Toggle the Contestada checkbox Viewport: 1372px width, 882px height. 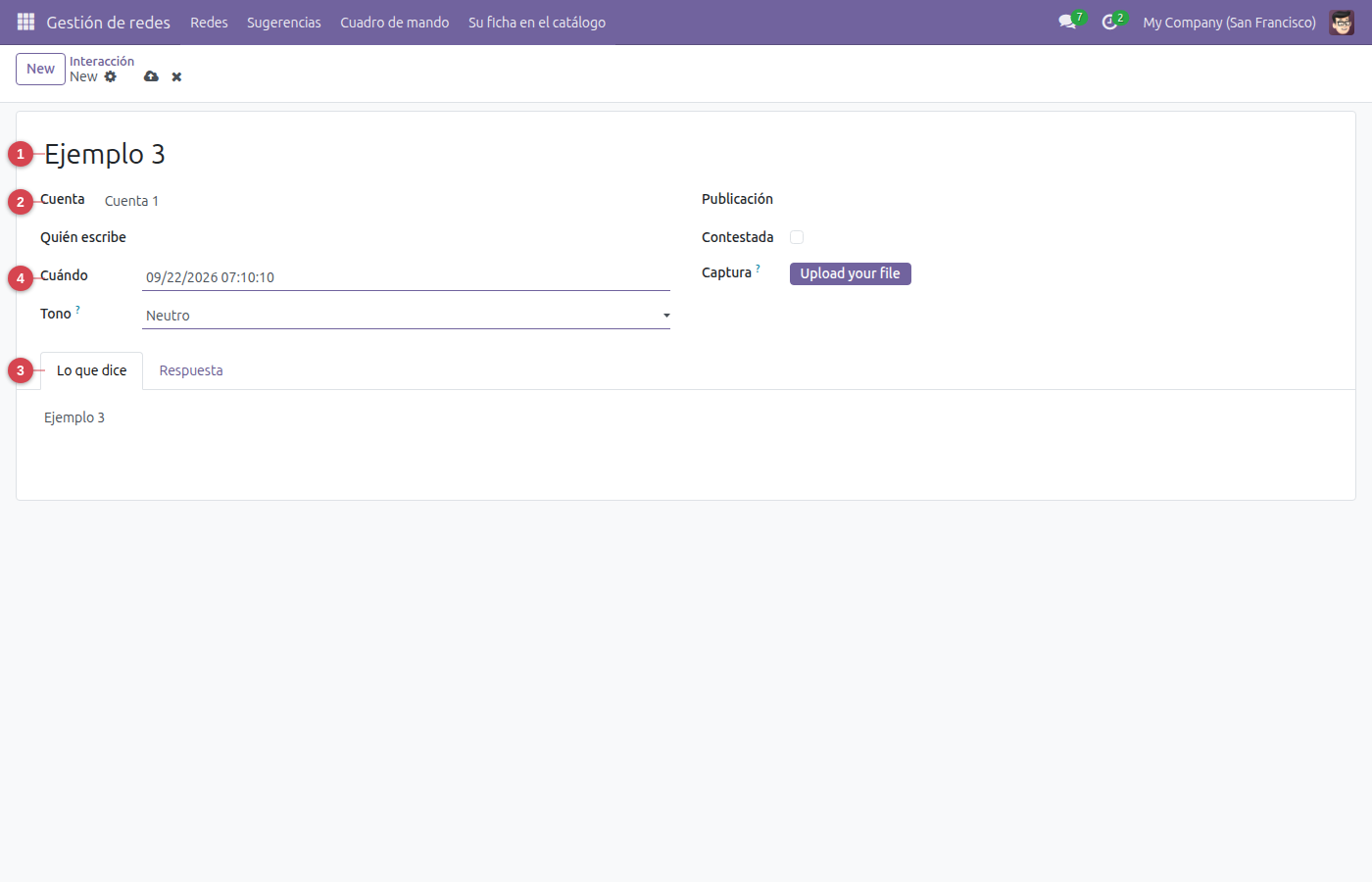[x=797, y=237]
